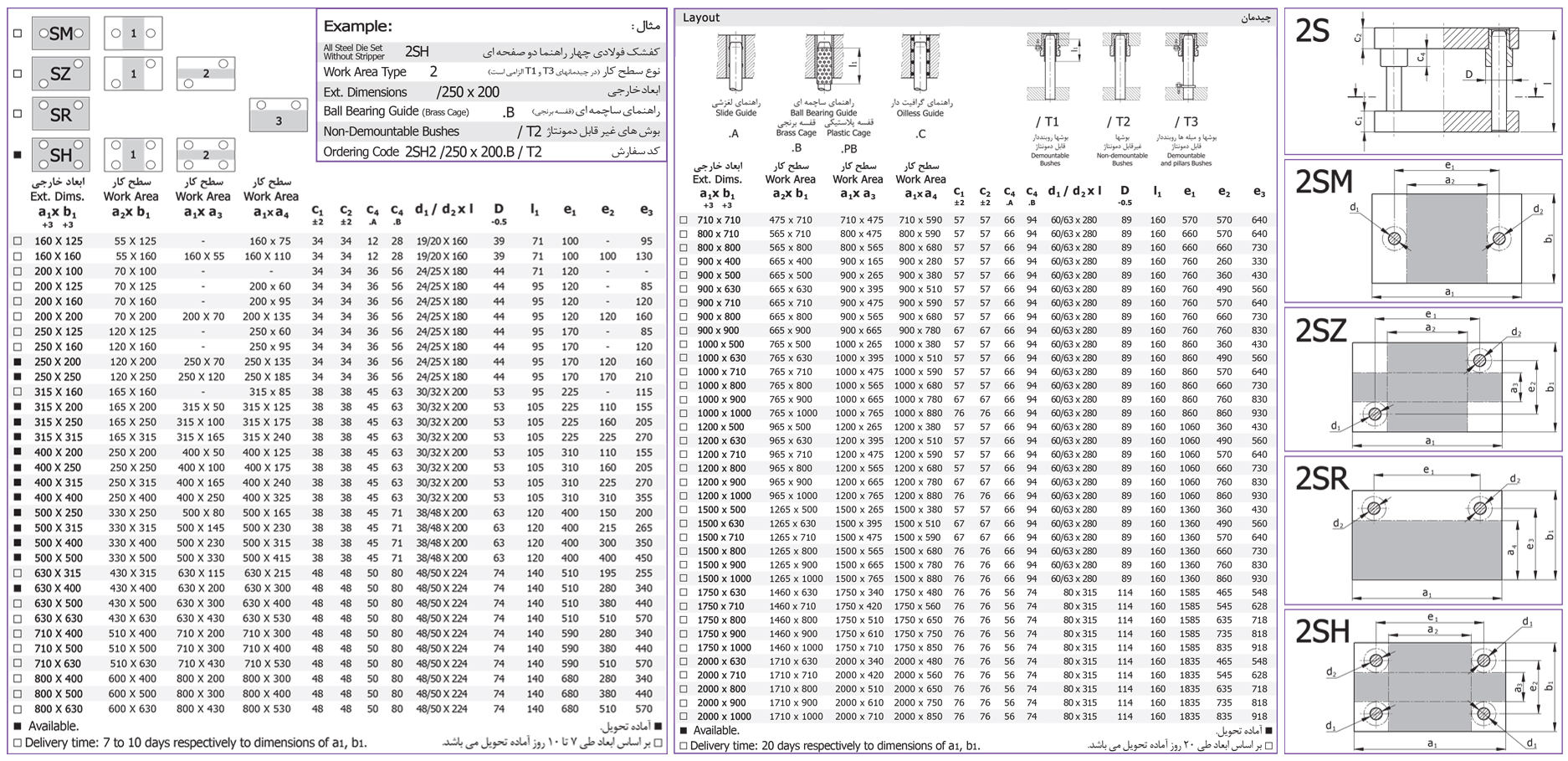1568x761 pixels.
Task: Click the 'Oilless Guide' caption
Action: (920, 113)
